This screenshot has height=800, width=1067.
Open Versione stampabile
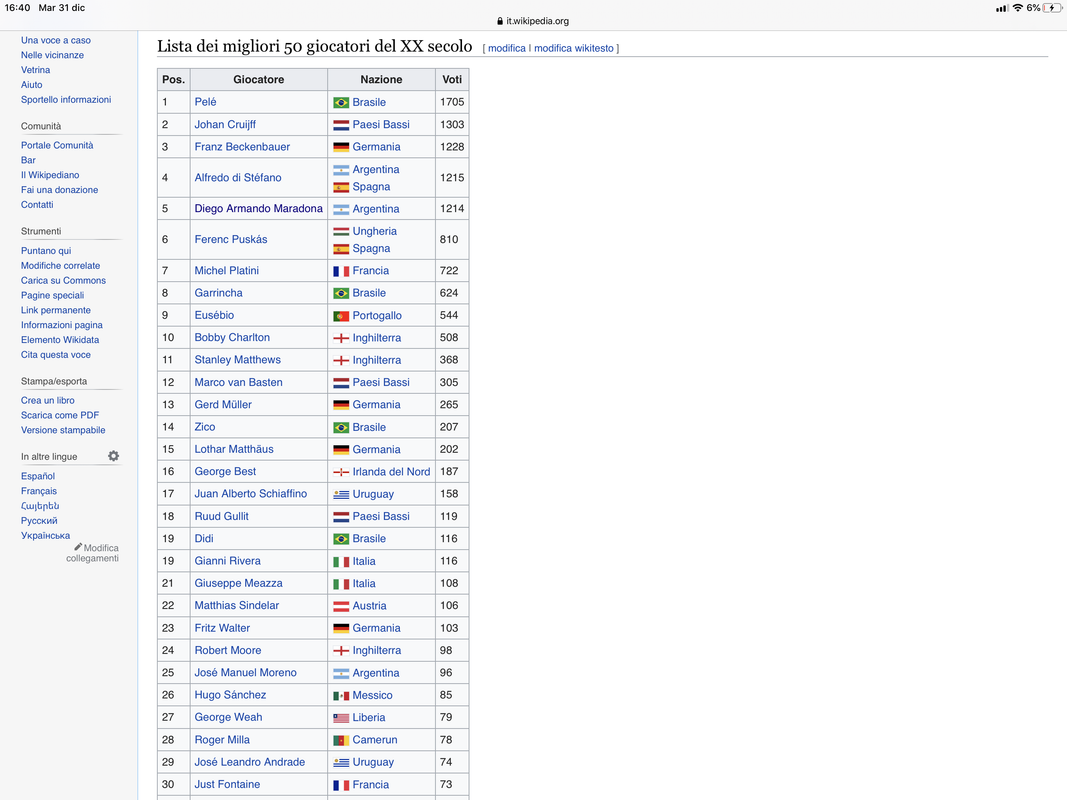[63, 431]
